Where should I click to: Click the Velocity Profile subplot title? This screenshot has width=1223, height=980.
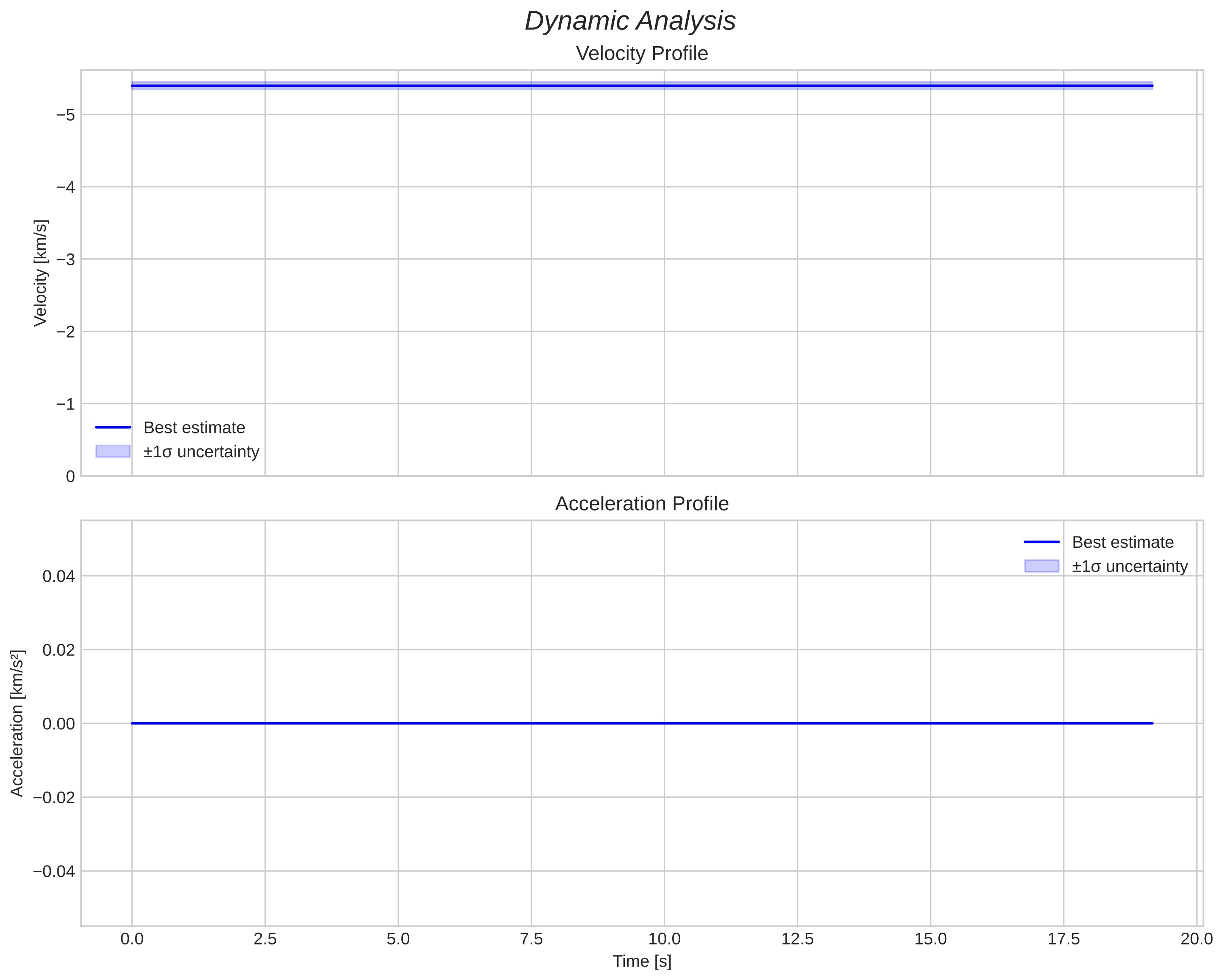coord(641,54)
